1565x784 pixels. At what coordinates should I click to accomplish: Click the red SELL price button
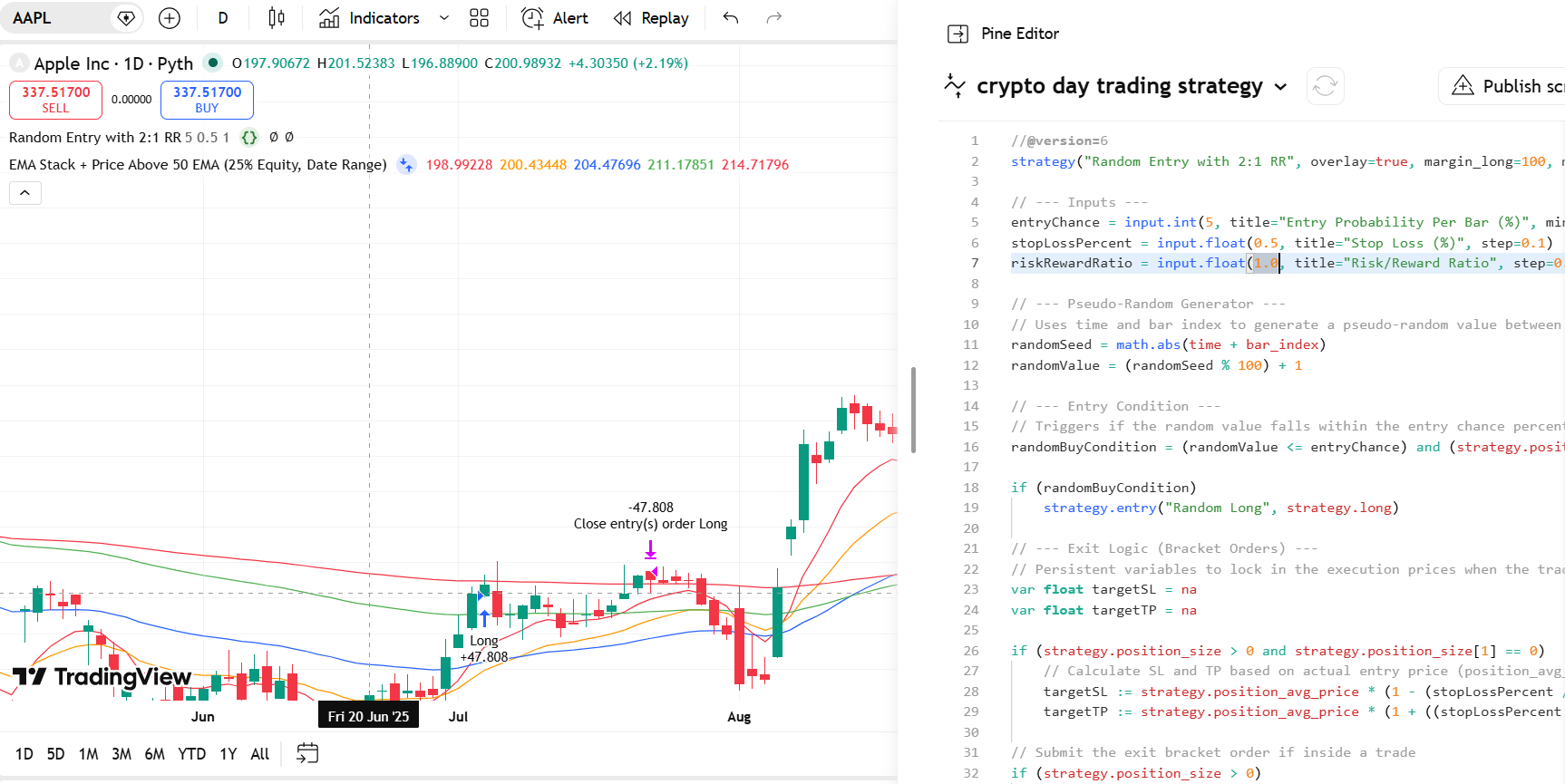tap(55, 100)
